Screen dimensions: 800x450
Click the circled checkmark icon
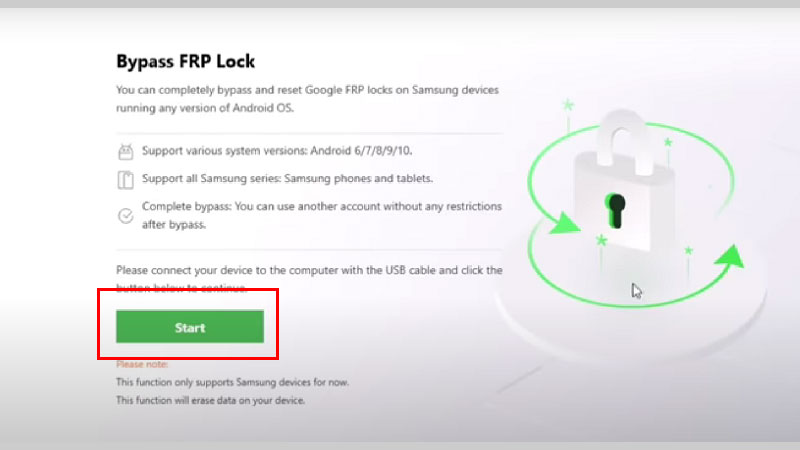pyautogui.click(x=126, y=216)
